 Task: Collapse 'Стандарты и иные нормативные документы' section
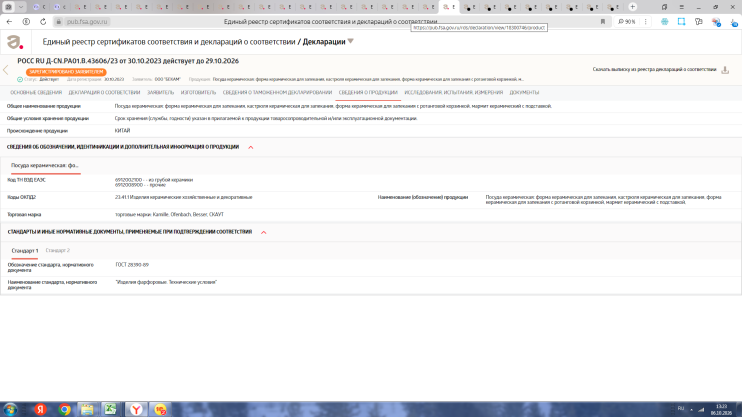pyautogui.click(x=264, y=232)
